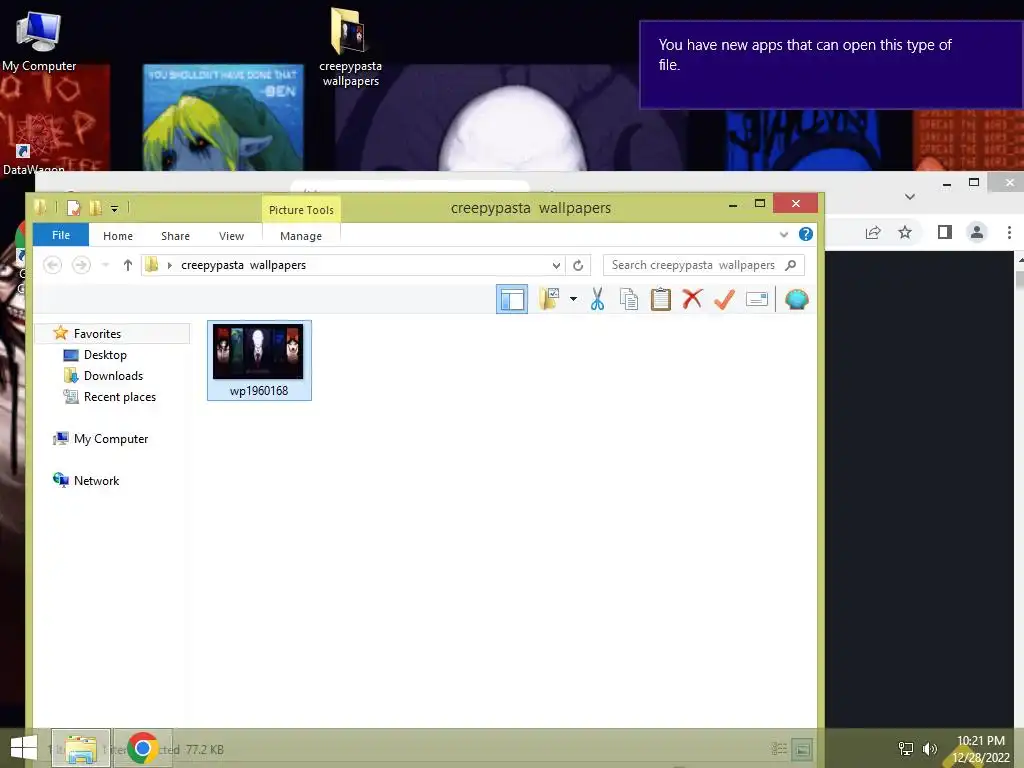Viewport: 1024px width, 768px height.
Task: Open Explorer Help question mark icon
Action: (806, 234)
